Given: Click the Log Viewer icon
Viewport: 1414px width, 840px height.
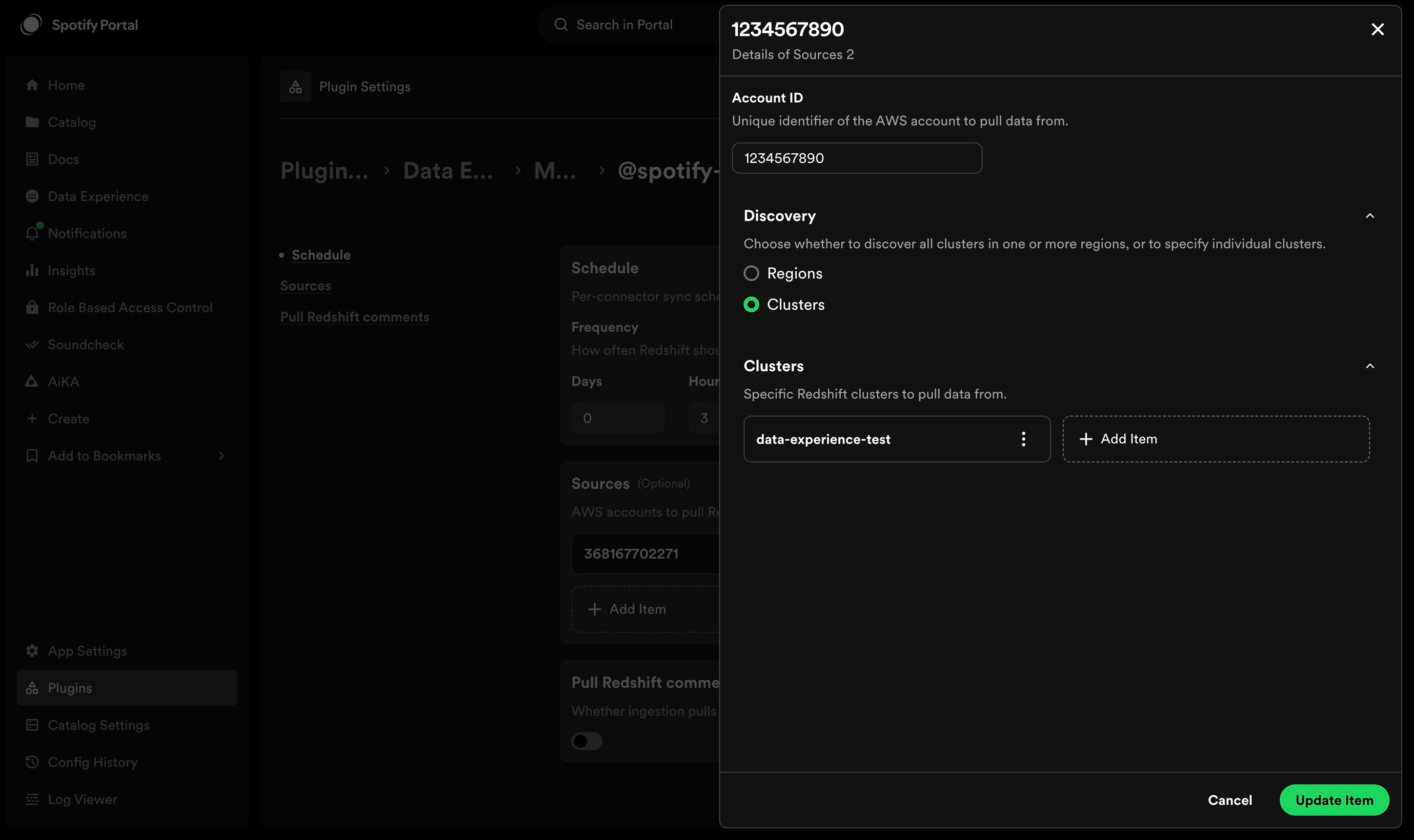Looking at the screenshot, I should coord(32,799).
